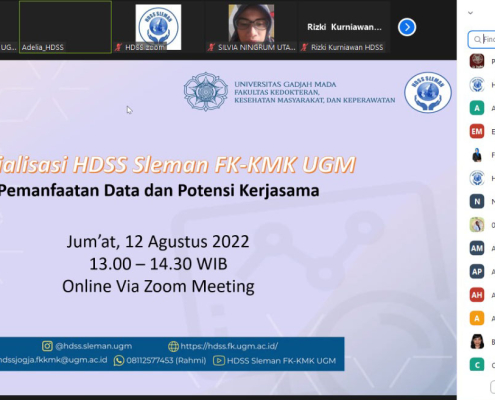The height and width of the screenshot is (400, 495).
Task: Click the Online Via Zoom Meeting text
Action: (158, 286)
